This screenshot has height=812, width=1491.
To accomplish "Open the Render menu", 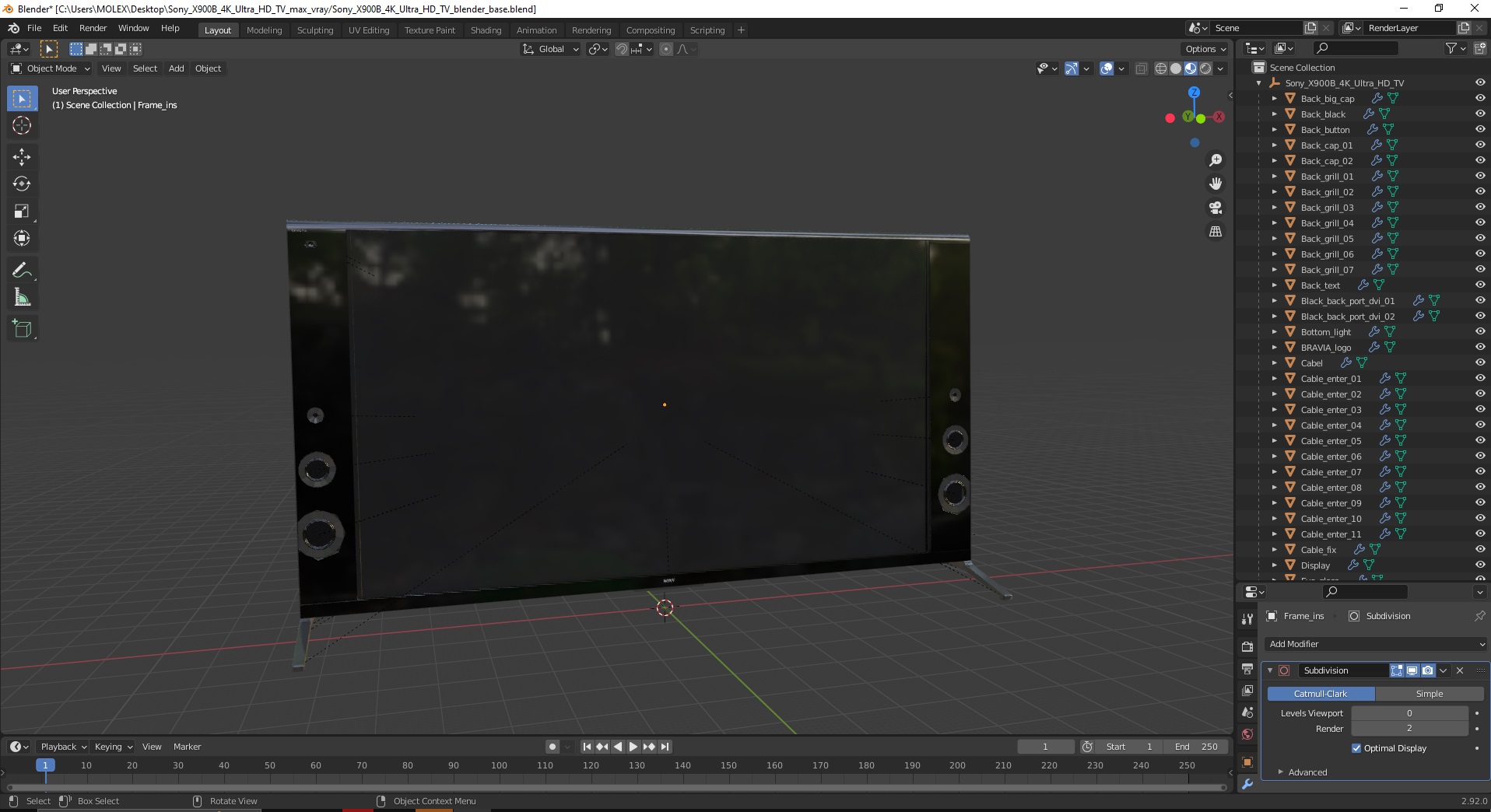I will [x=93, y=28].
